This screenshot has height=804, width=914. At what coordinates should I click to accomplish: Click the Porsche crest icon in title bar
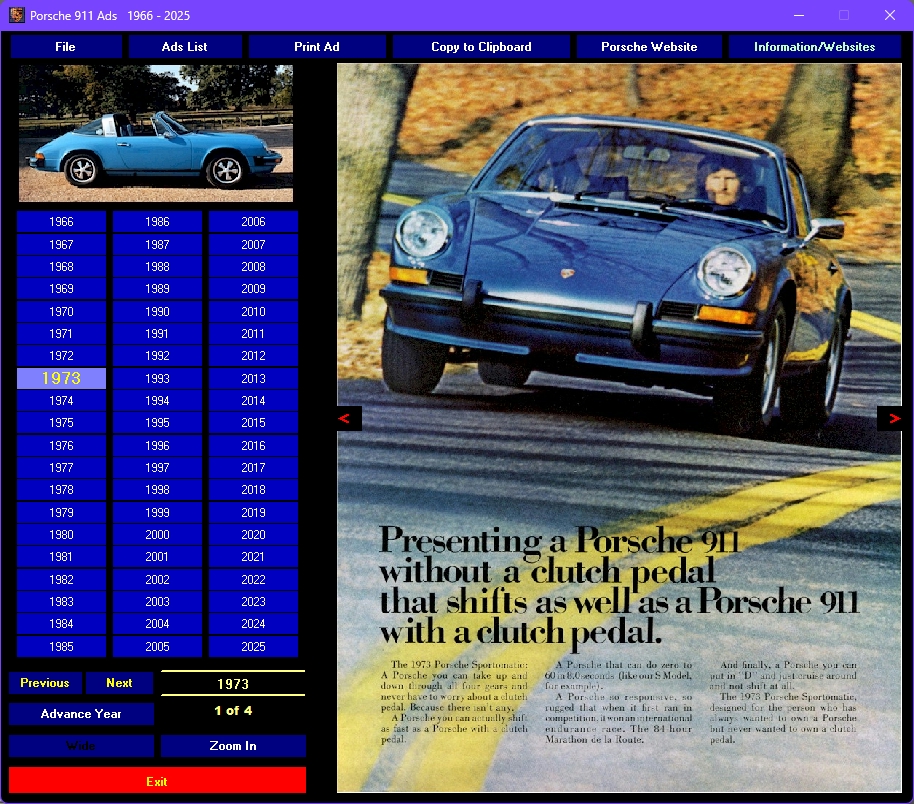tap(17, 15)
